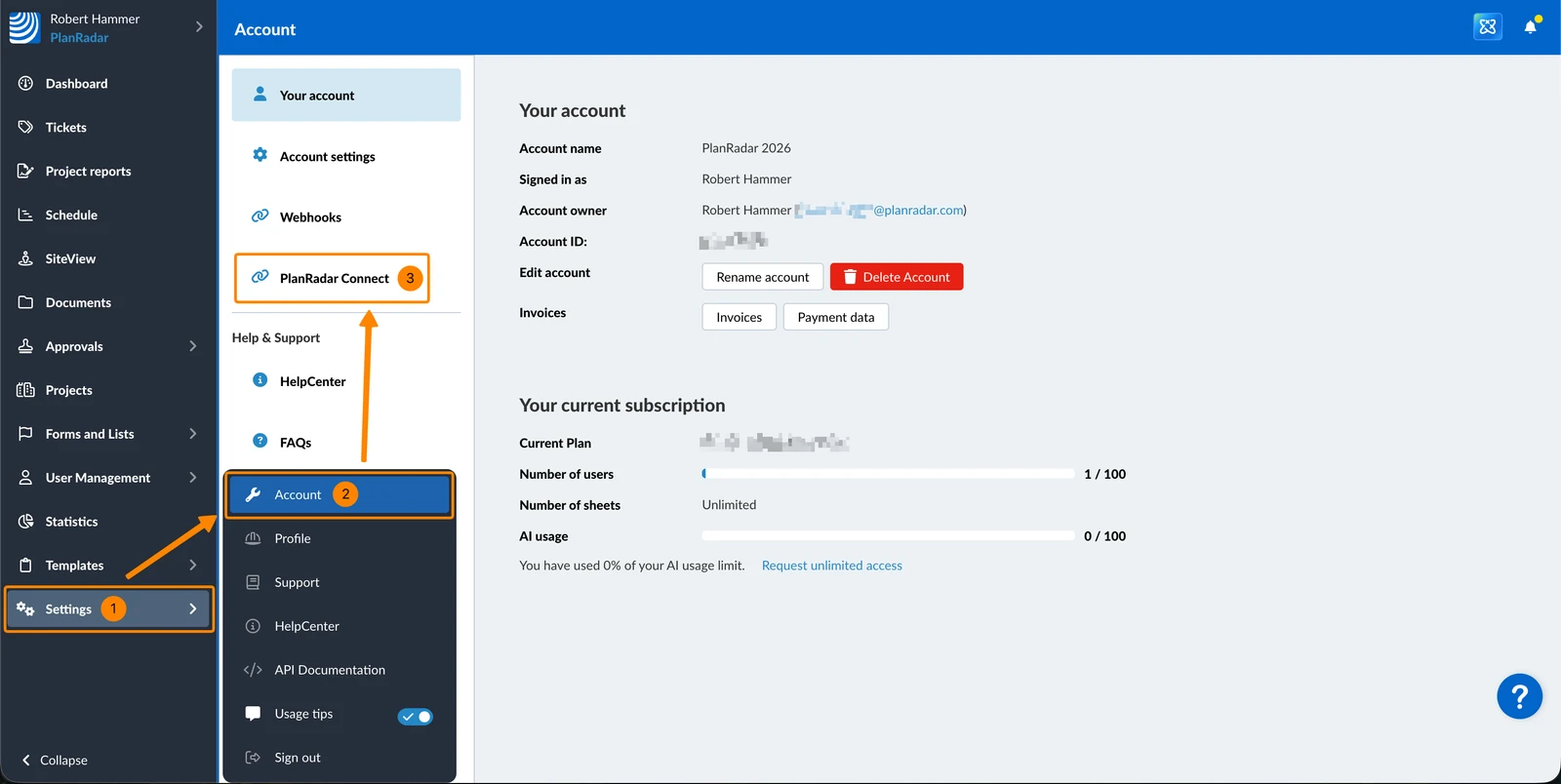Click the Number of users progress bar
The height and width of the screenshot is (784, 1561).
pyautogui.click(x=888, y=474)
